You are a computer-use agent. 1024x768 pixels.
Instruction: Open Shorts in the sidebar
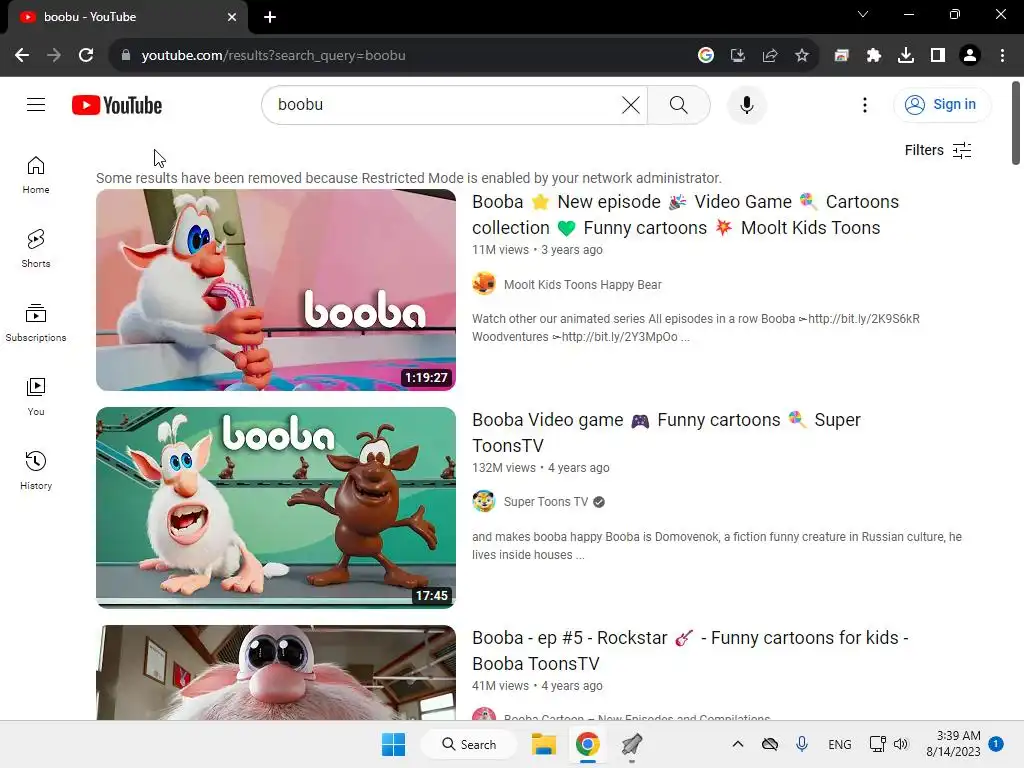(x=36, y=249)
